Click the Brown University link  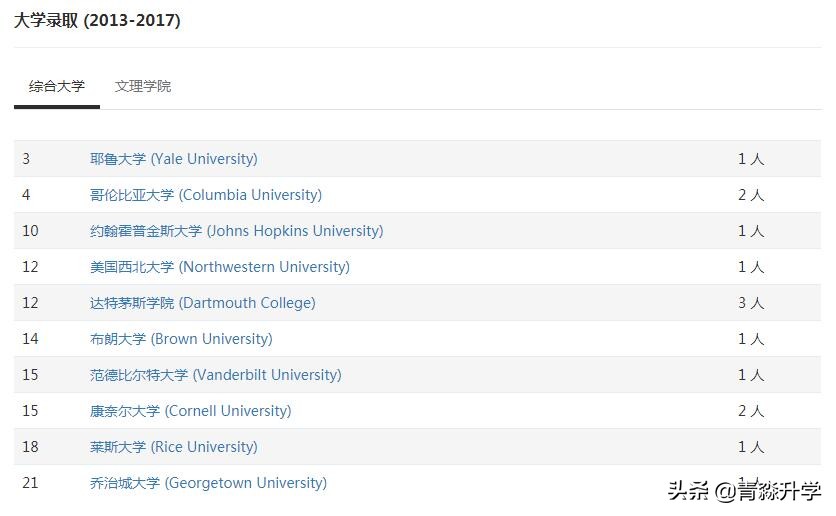(180, 339)
